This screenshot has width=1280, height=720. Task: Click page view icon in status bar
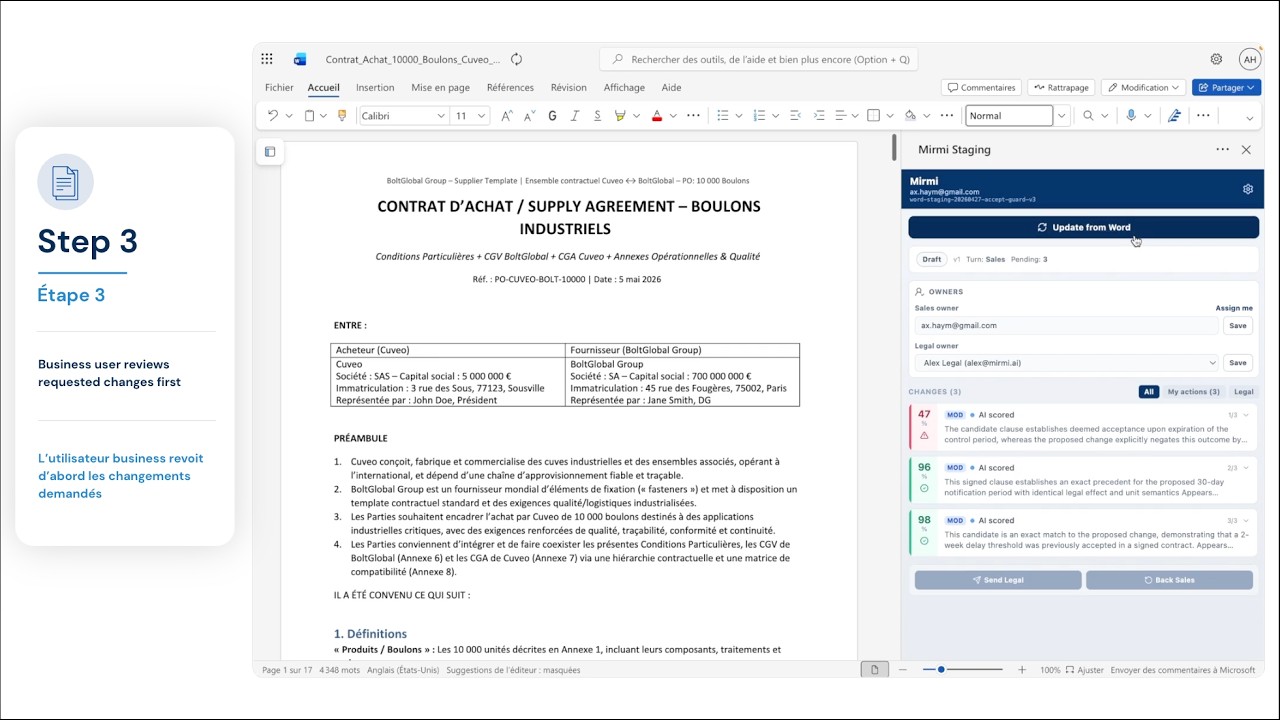tap(874, 670)
